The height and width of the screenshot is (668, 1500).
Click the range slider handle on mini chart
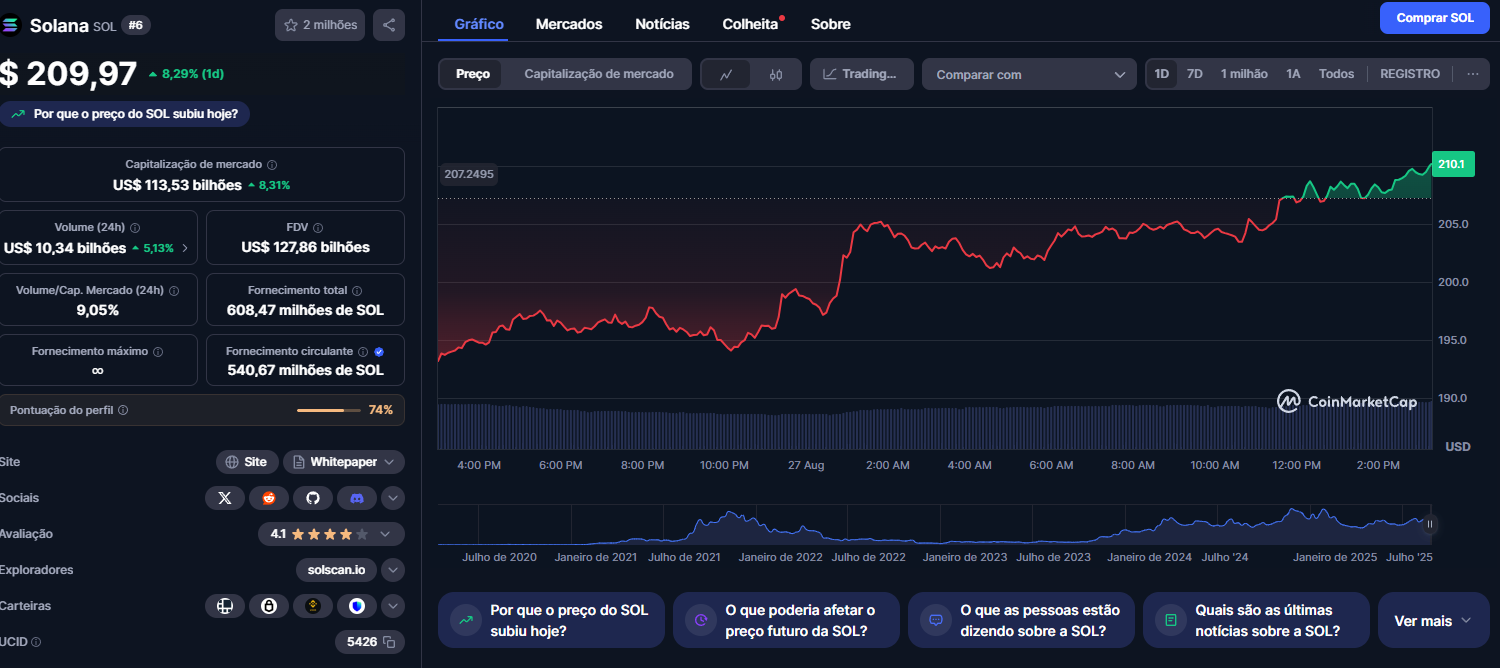[1430, 524]
